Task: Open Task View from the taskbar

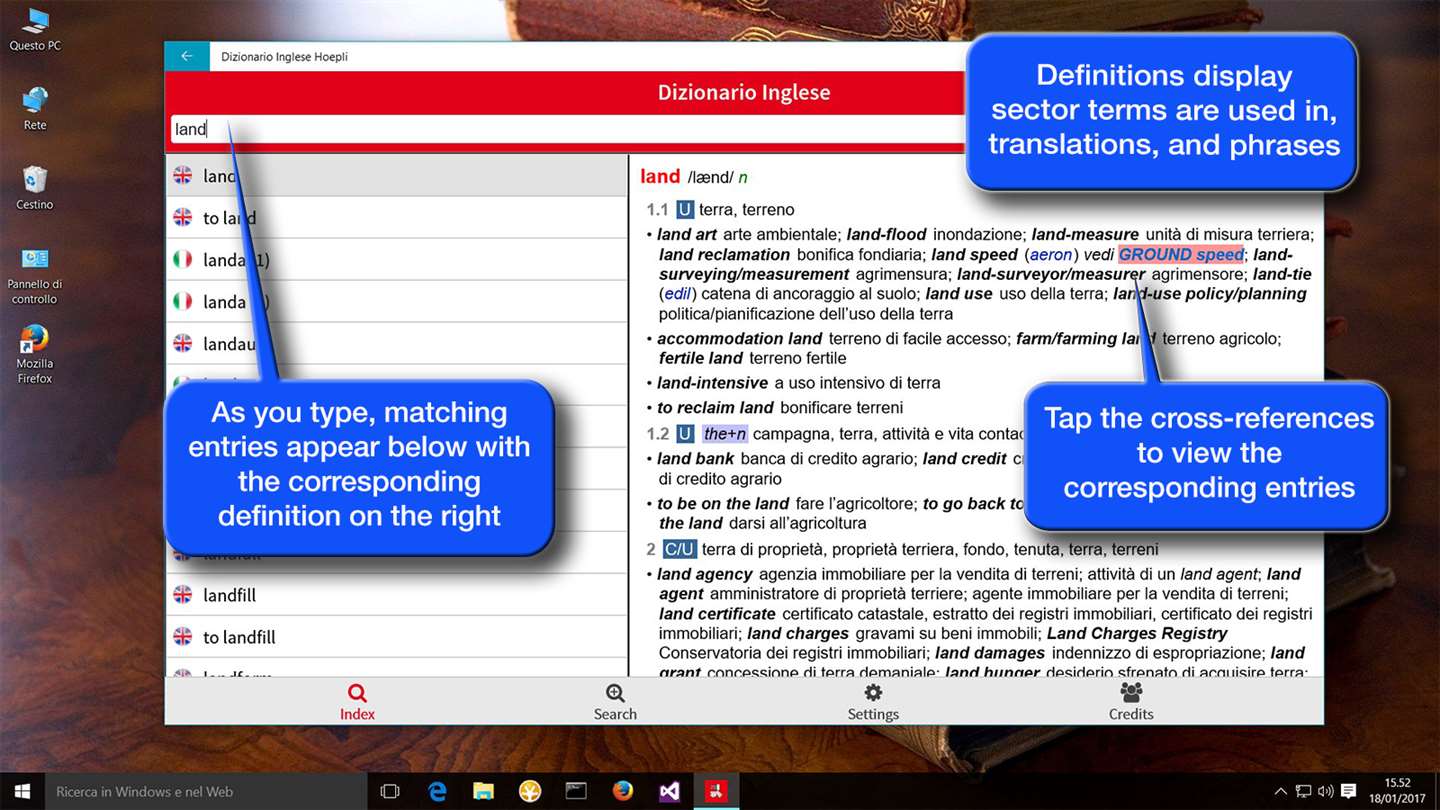Action: tap(390, 791)
